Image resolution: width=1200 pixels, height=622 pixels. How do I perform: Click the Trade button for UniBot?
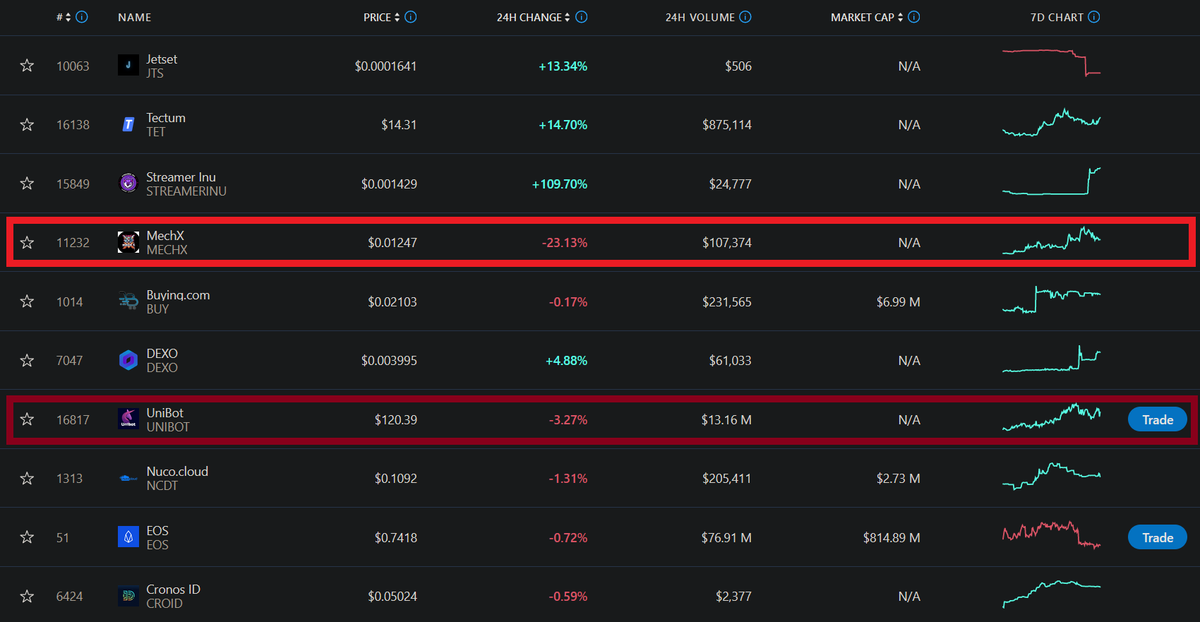pyautogui.click(x=1157, y=419)
